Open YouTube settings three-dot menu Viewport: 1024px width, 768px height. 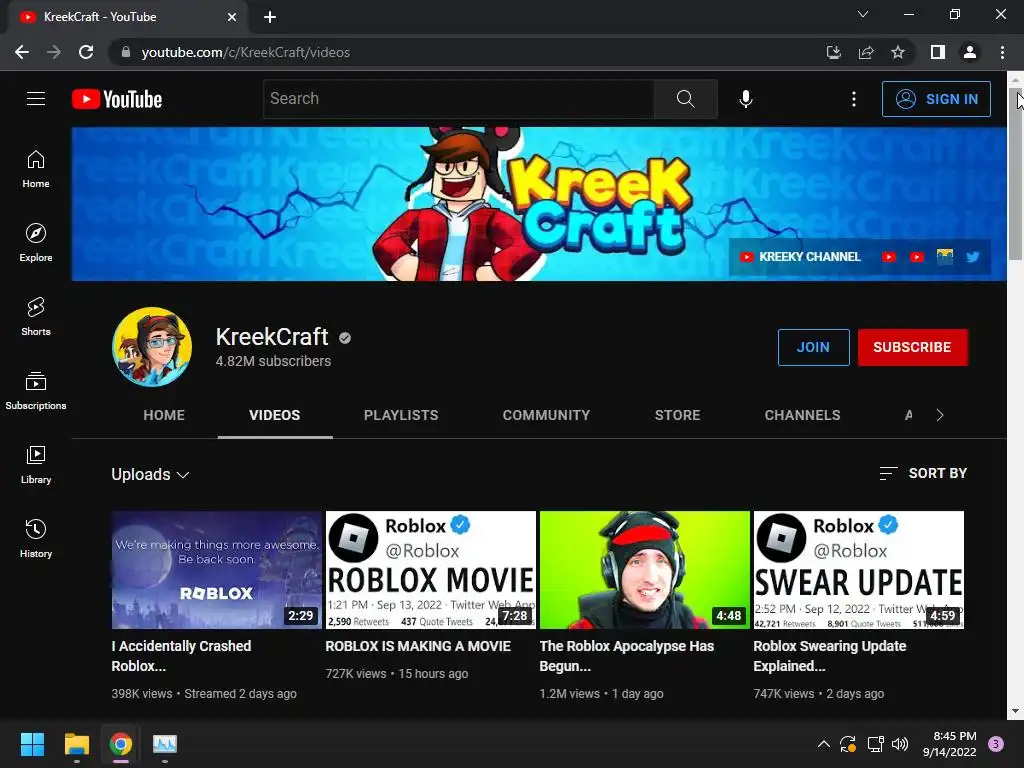pos(854,99)
